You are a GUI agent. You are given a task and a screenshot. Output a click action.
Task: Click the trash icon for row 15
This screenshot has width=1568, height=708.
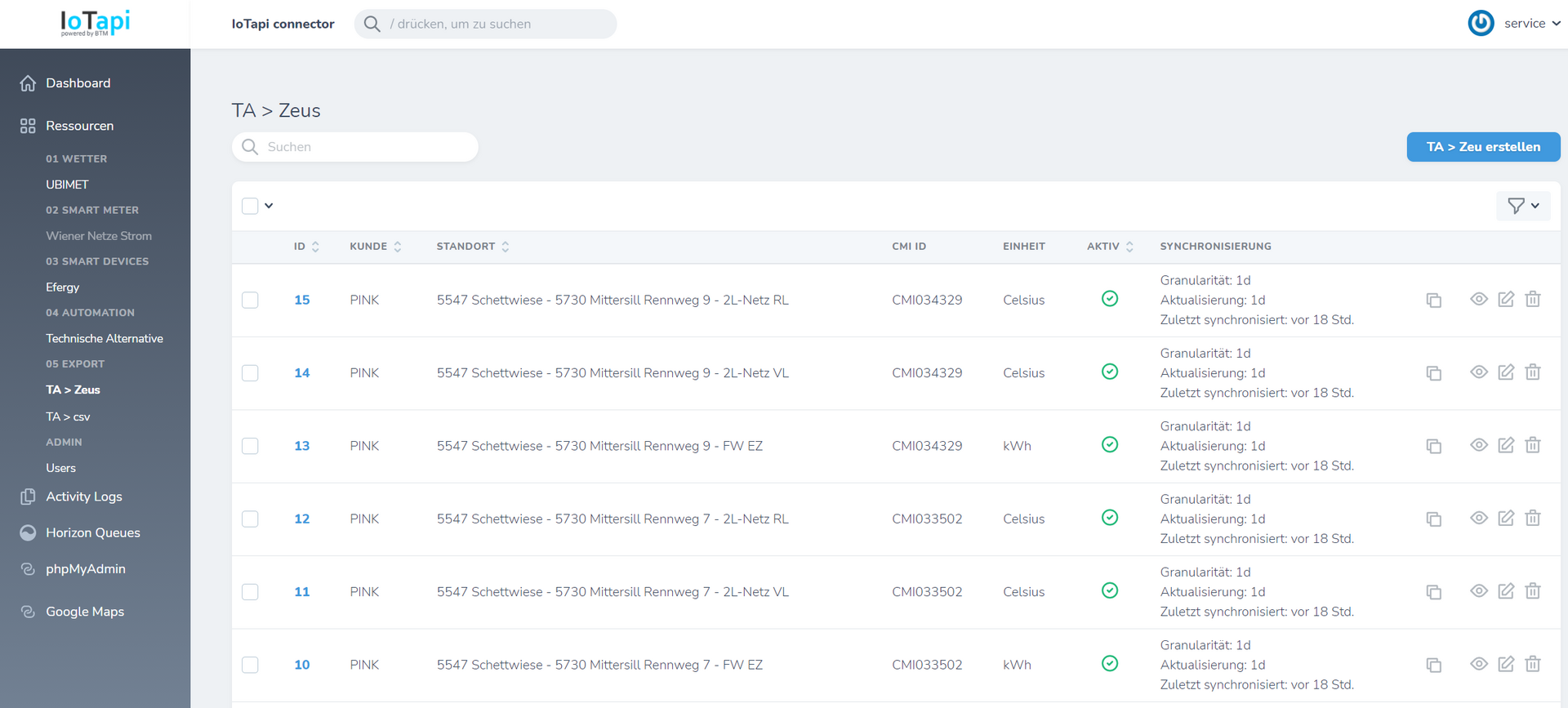coord(1533,300)
